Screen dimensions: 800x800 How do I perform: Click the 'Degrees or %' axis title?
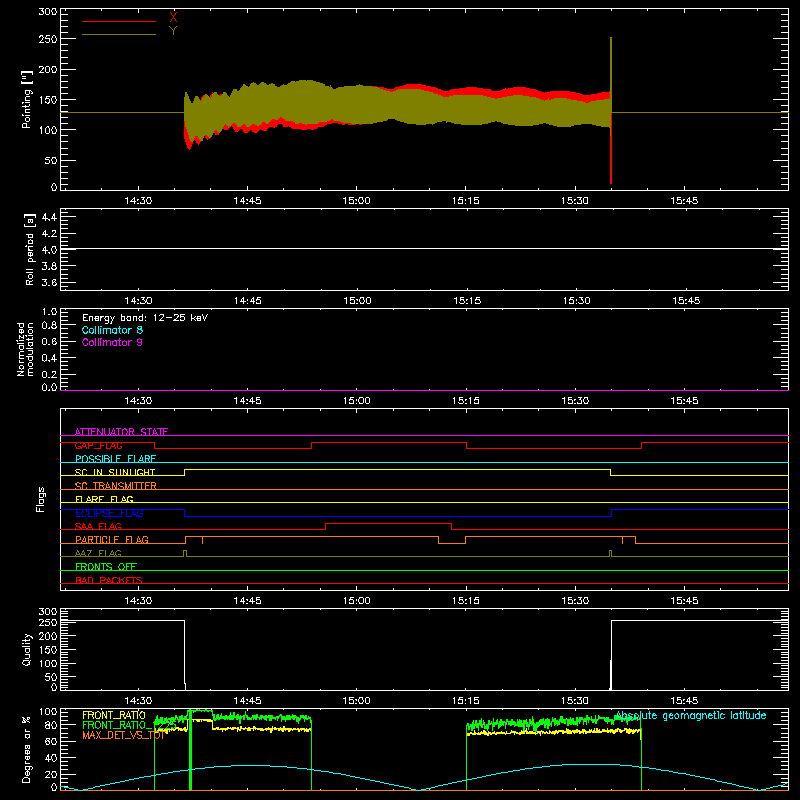click(x=27, y=749)
